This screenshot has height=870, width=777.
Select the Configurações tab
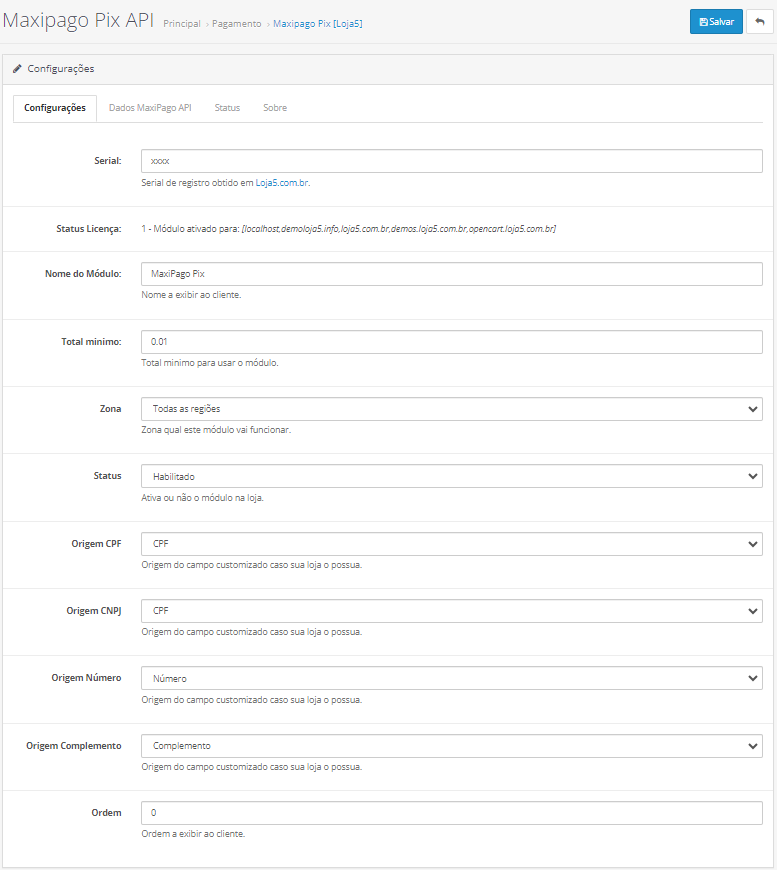pyautogui.click(x=55, y=108)
